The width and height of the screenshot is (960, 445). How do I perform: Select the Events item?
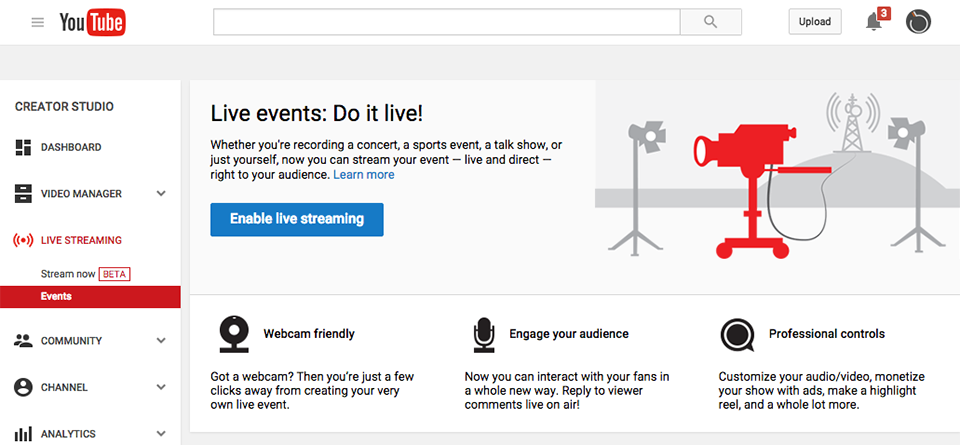click(90, 296)
